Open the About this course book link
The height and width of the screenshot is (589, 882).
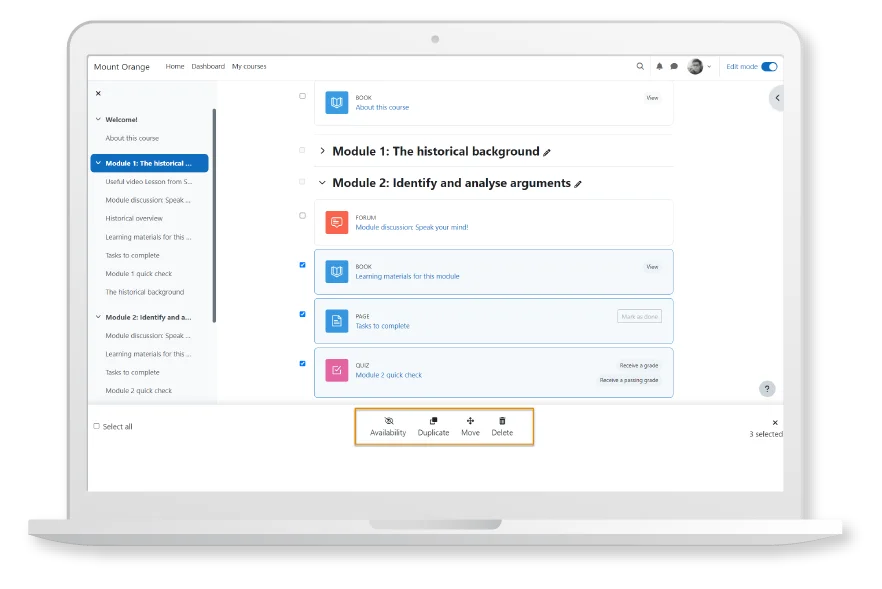coord(382,107)
